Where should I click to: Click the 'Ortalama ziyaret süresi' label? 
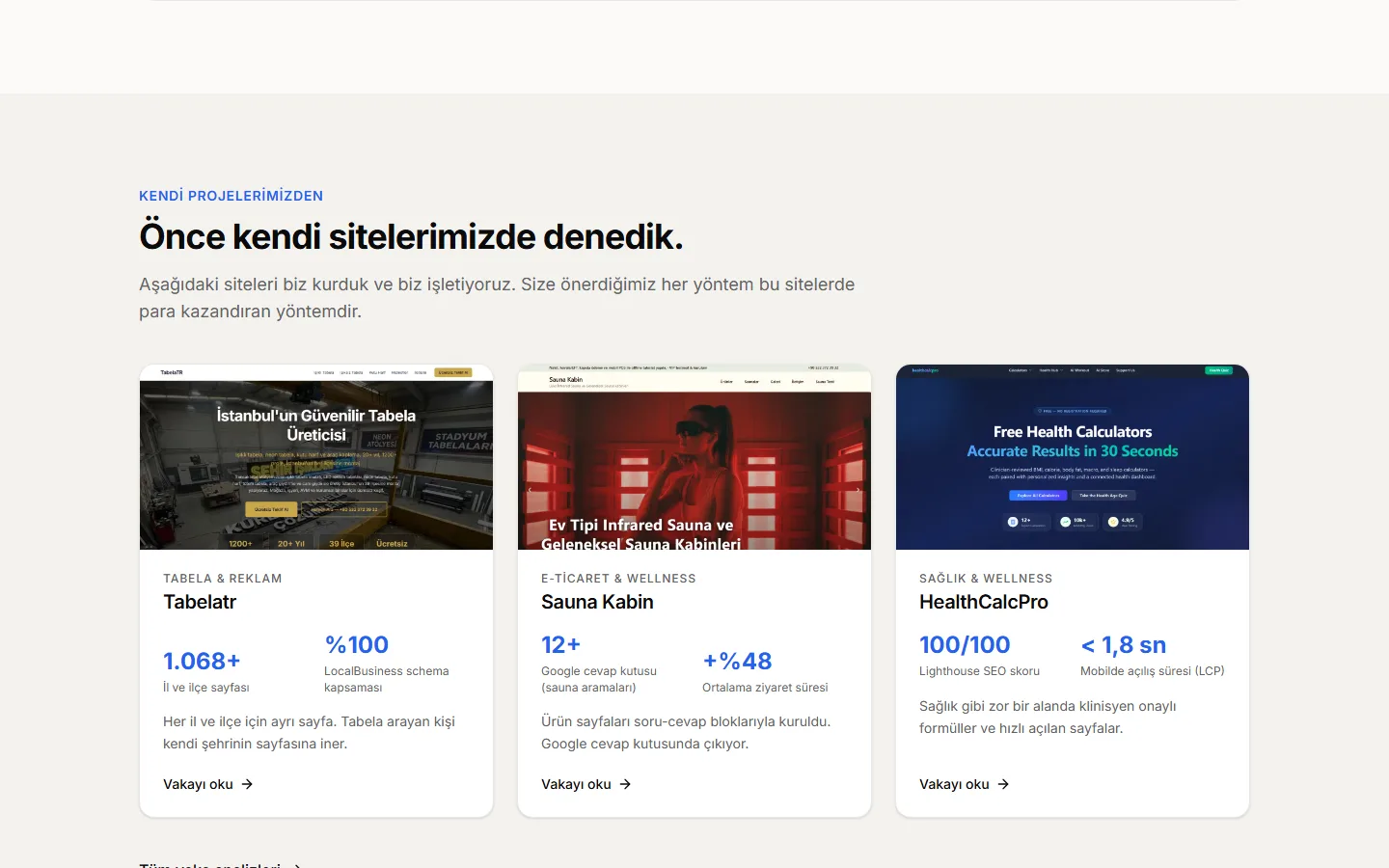(765, 688)
